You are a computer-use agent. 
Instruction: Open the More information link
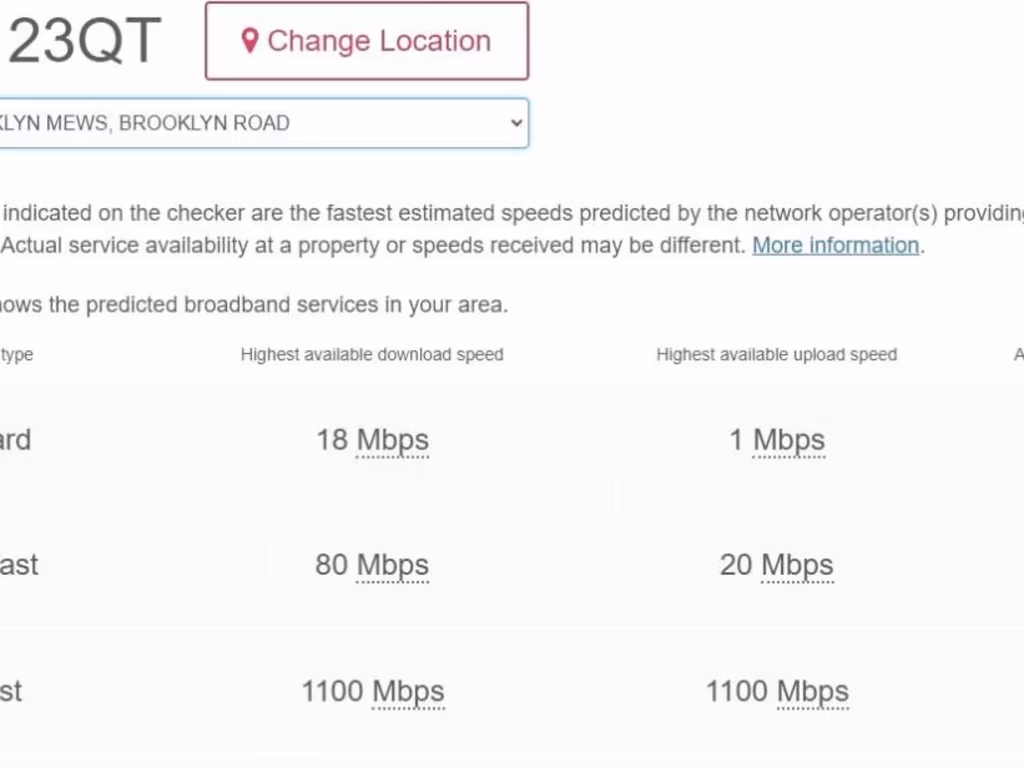(x=835, y=245)
